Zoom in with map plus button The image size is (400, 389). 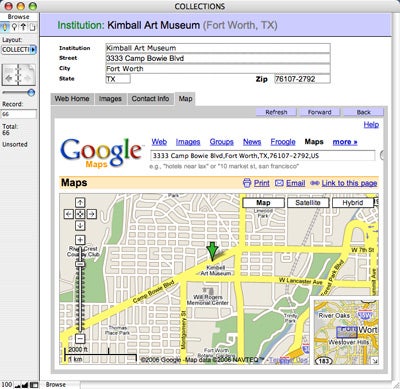[x=80, y=240]
